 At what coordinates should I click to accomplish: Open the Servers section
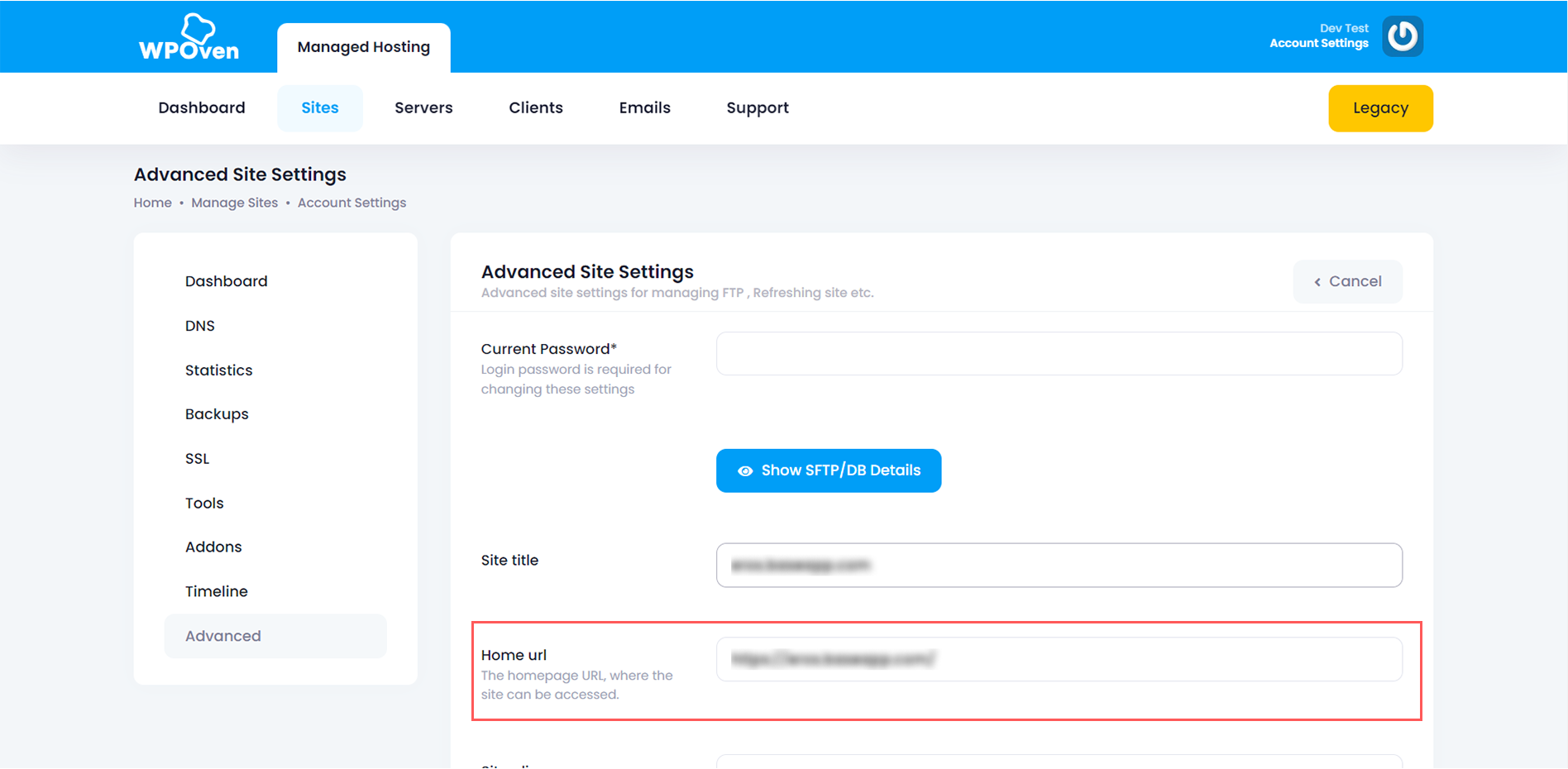pyautogui.click(x=423, y=107)
